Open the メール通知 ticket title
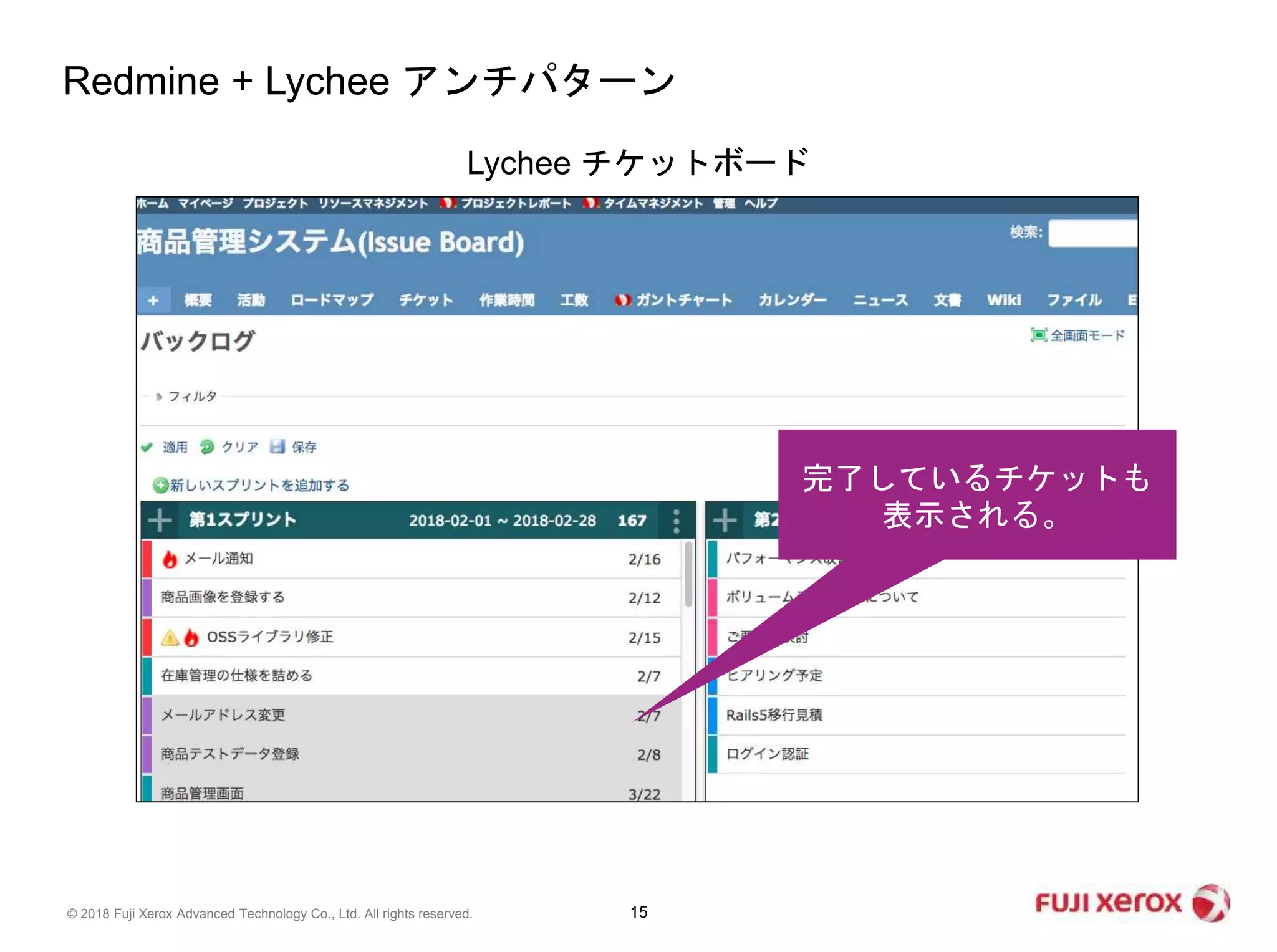 click(x=219, y=558)
